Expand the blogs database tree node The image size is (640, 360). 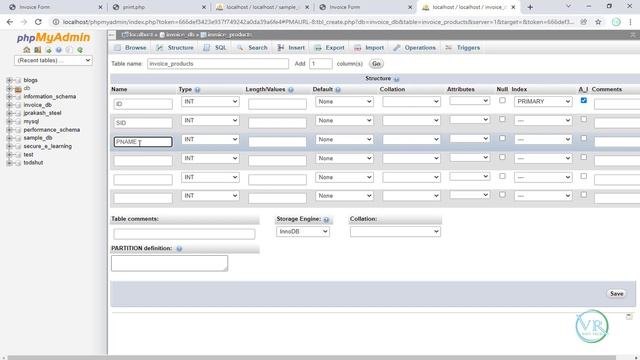(9, 80)
